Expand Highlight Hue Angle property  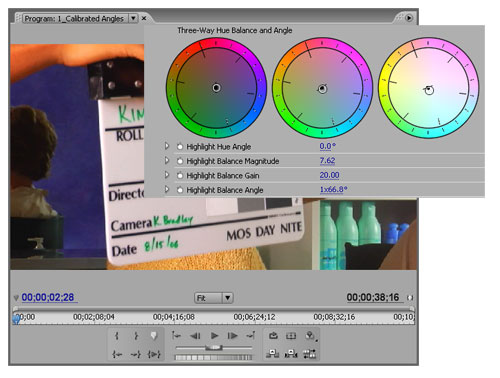167,146
